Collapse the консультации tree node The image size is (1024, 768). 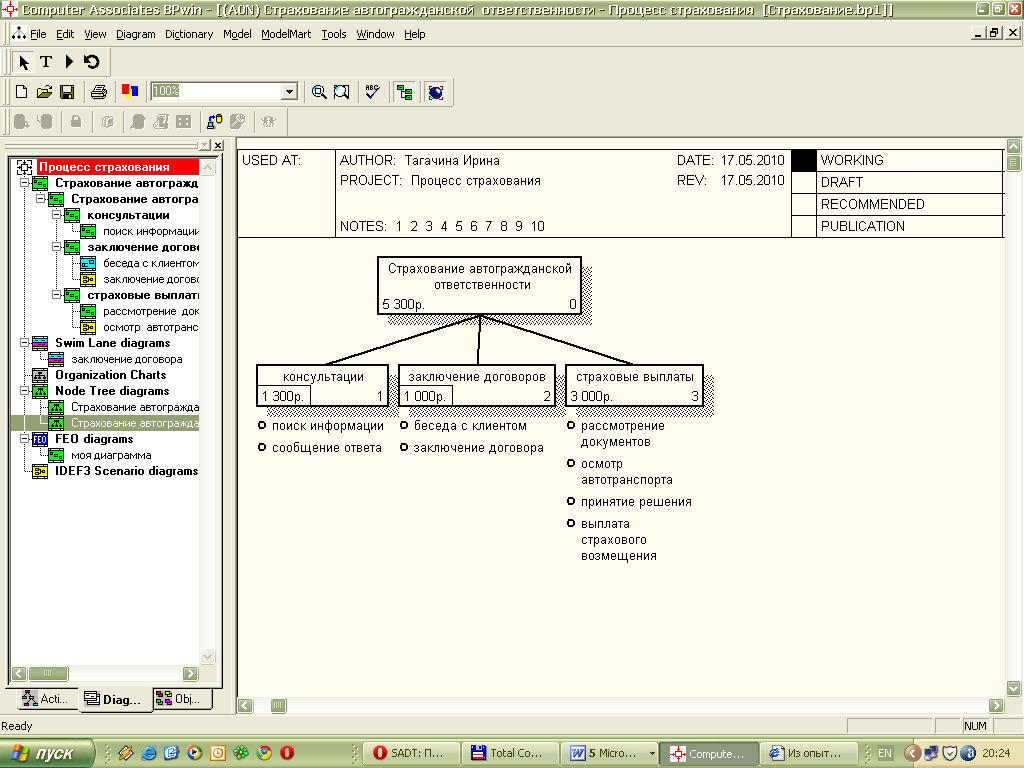57,215
